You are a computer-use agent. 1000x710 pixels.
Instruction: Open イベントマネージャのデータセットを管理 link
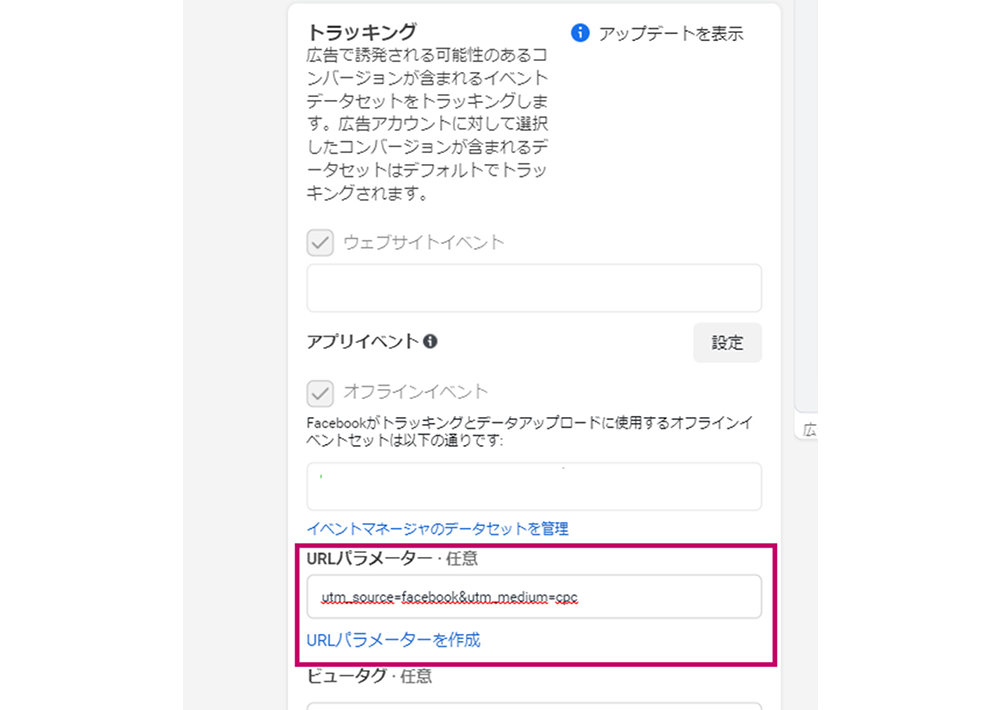[438, 529]
